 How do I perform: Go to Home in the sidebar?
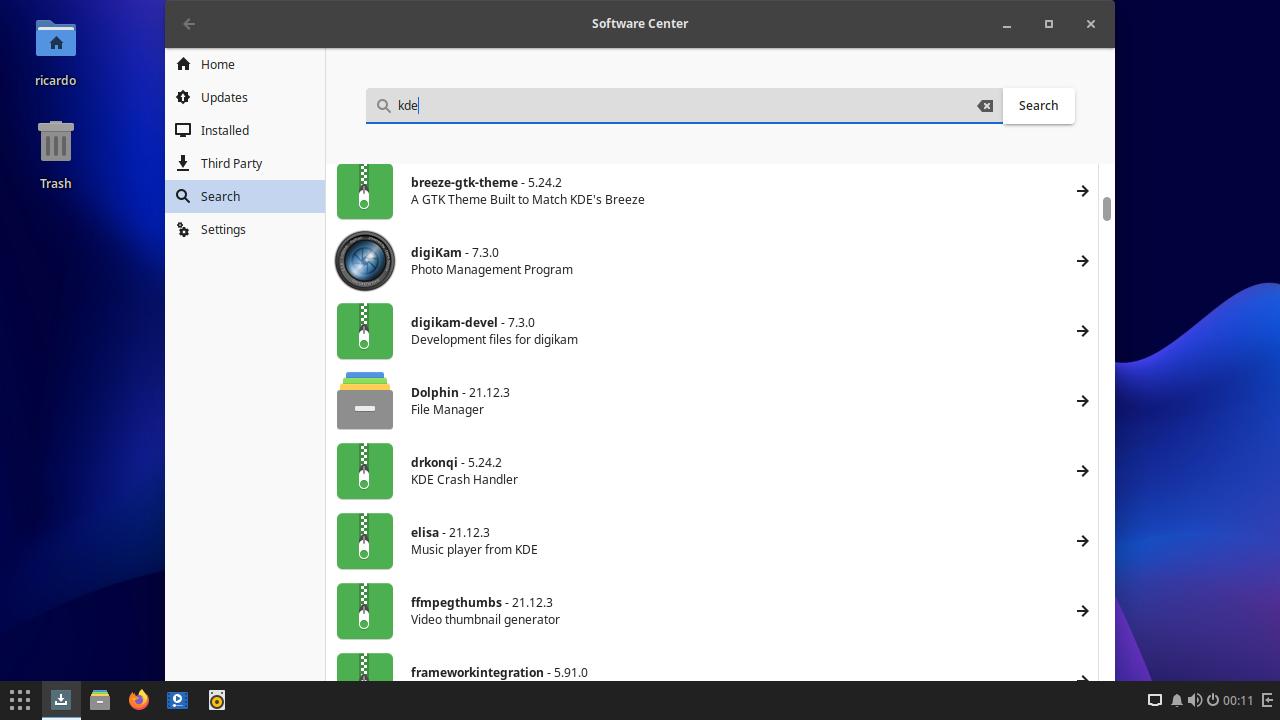tap(245, 64)
